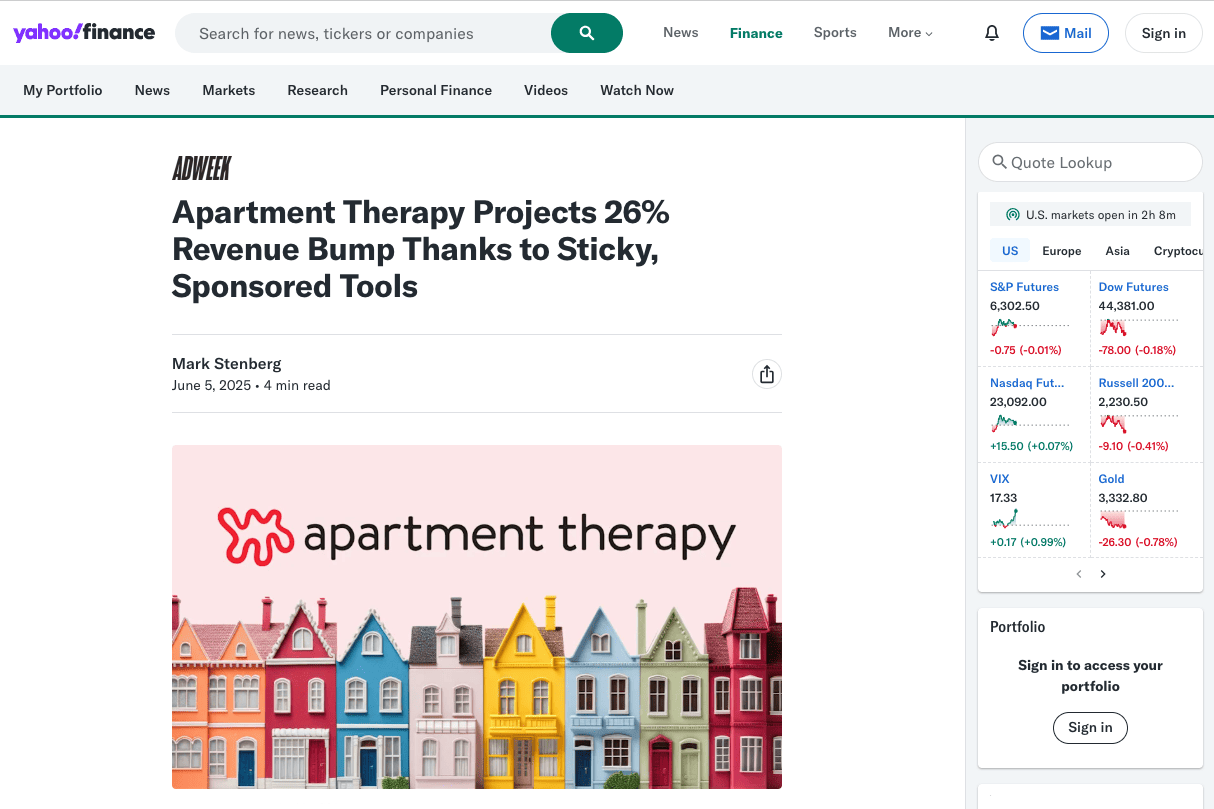Focus the Quote Lookup field

coord(1090,162)
